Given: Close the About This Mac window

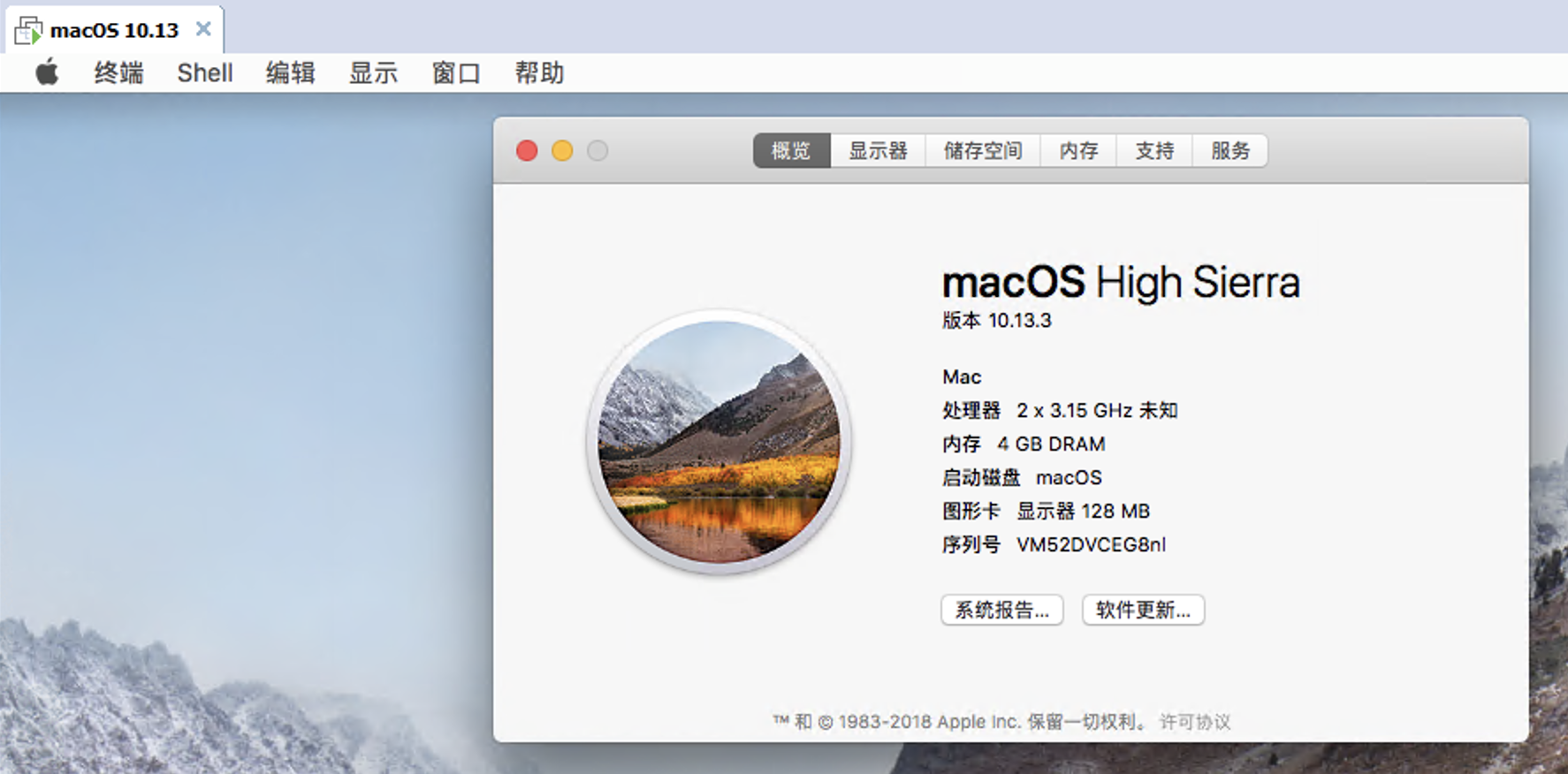Looking at the screenshot, I should coord(527,151).
